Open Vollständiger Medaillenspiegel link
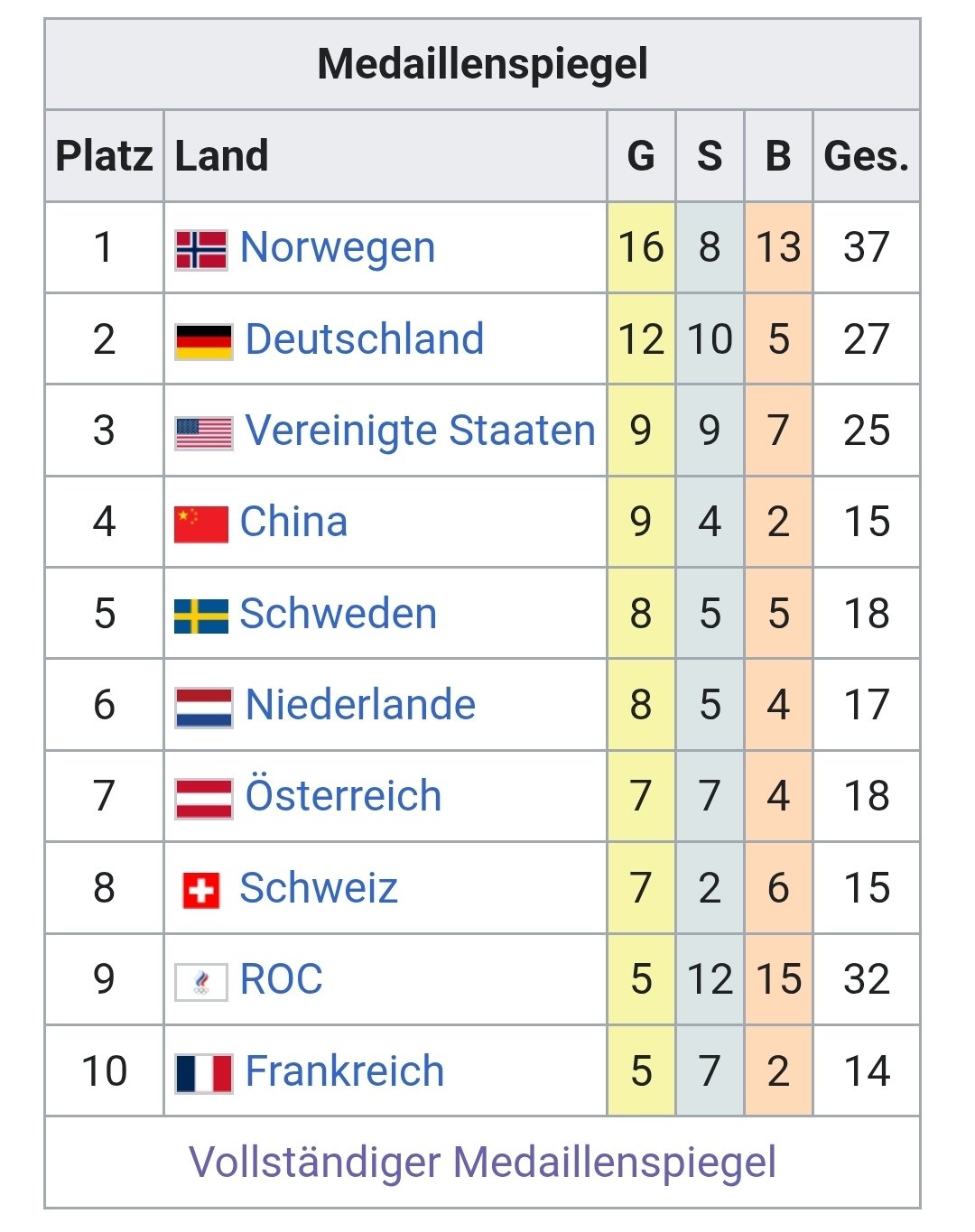 482,1162
